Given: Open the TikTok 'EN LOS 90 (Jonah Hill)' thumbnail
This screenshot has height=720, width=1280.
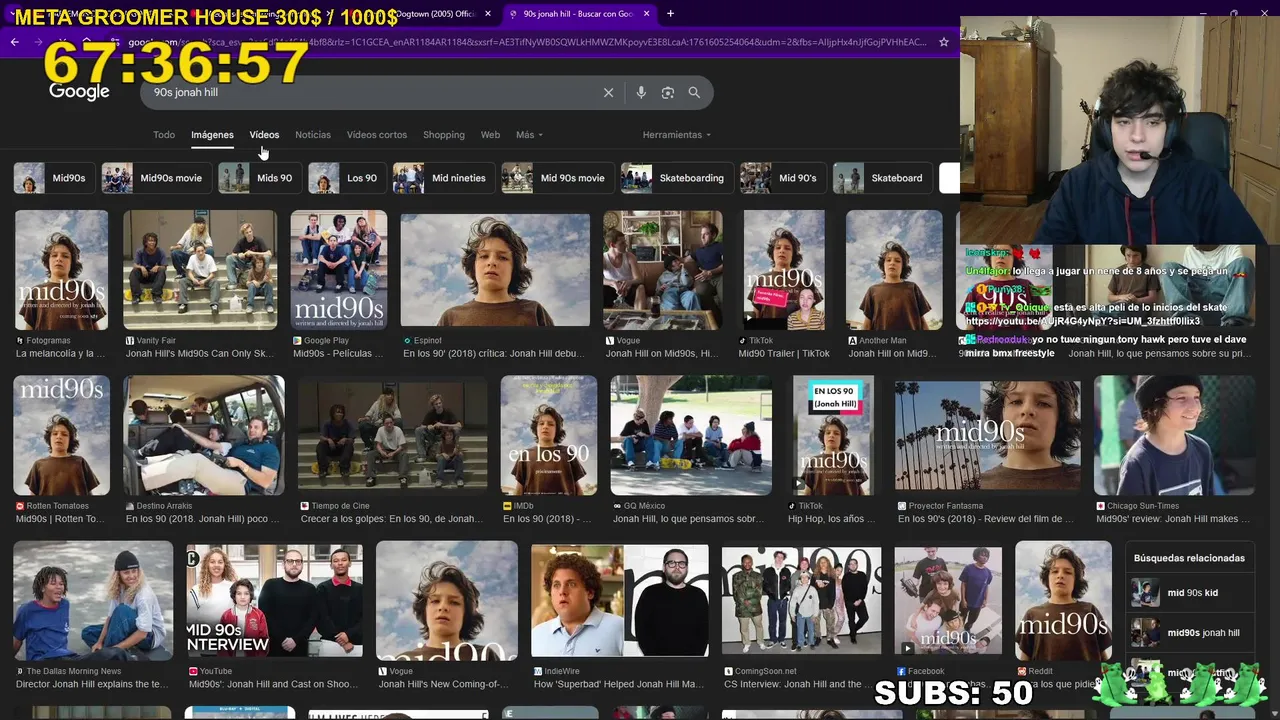Looking at the screenshot, I should tap(833, 435).
